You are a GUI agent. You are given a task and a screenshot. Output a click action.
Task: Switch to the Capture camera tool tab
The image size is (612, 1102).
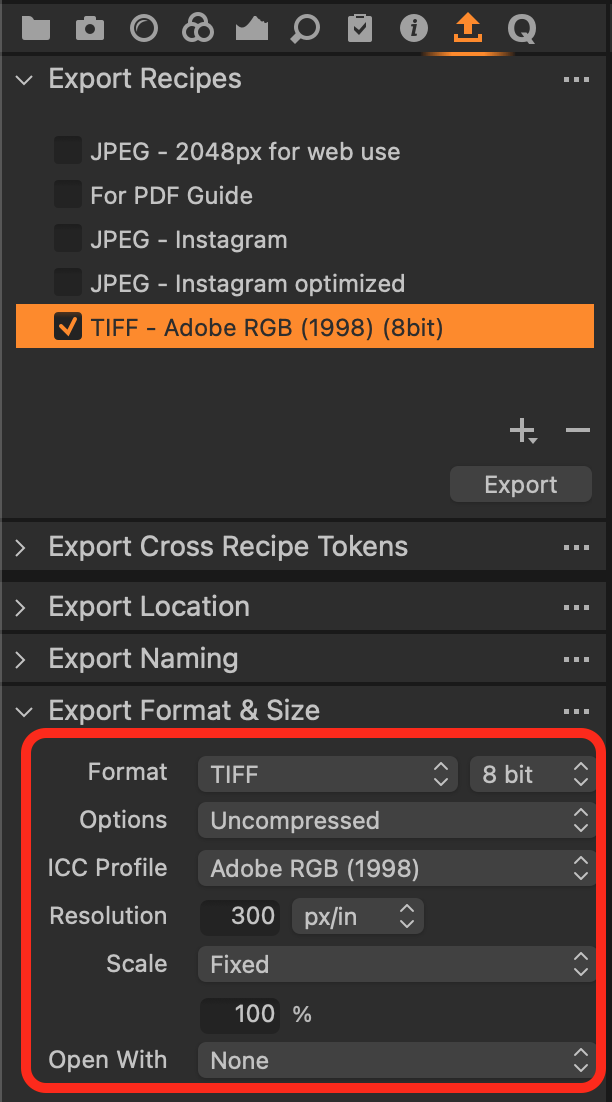click(x=89, y=28)
